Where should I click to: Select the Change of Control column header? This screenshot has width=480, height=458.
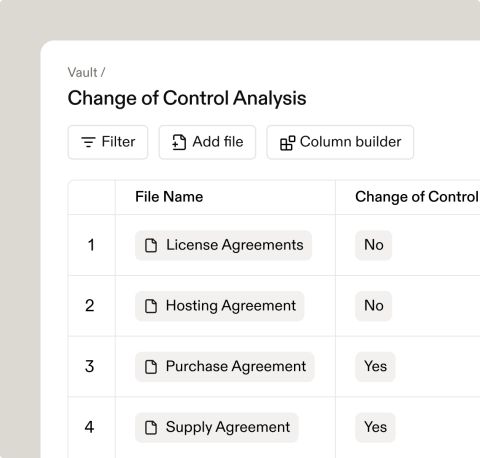pos(417,197)
